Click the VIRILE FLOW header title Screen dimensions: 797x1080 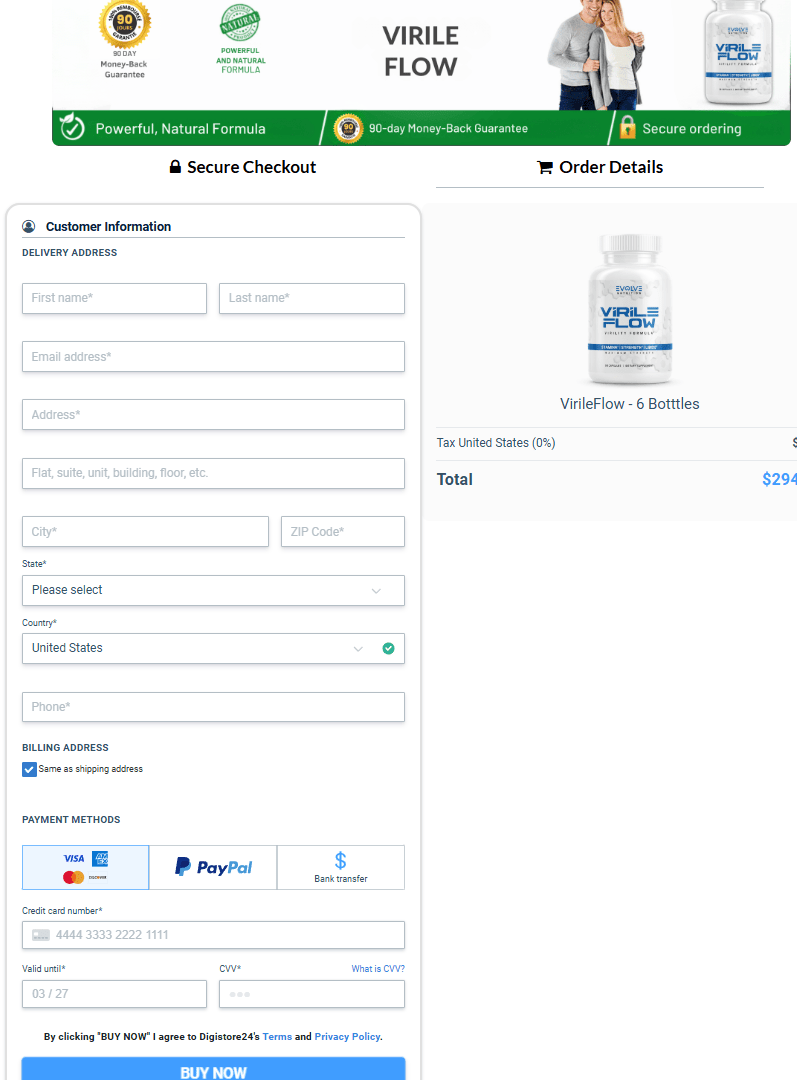(x=421, y=51)
